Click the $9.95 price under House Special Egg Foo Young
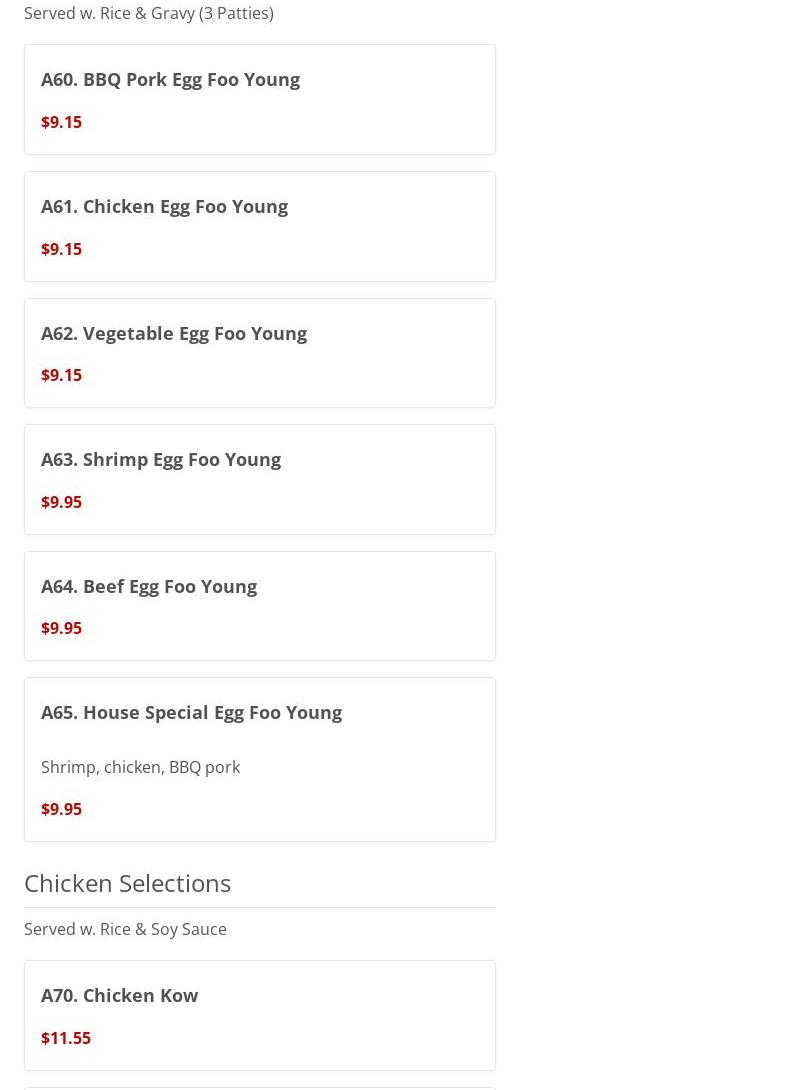 click(61, 809)
